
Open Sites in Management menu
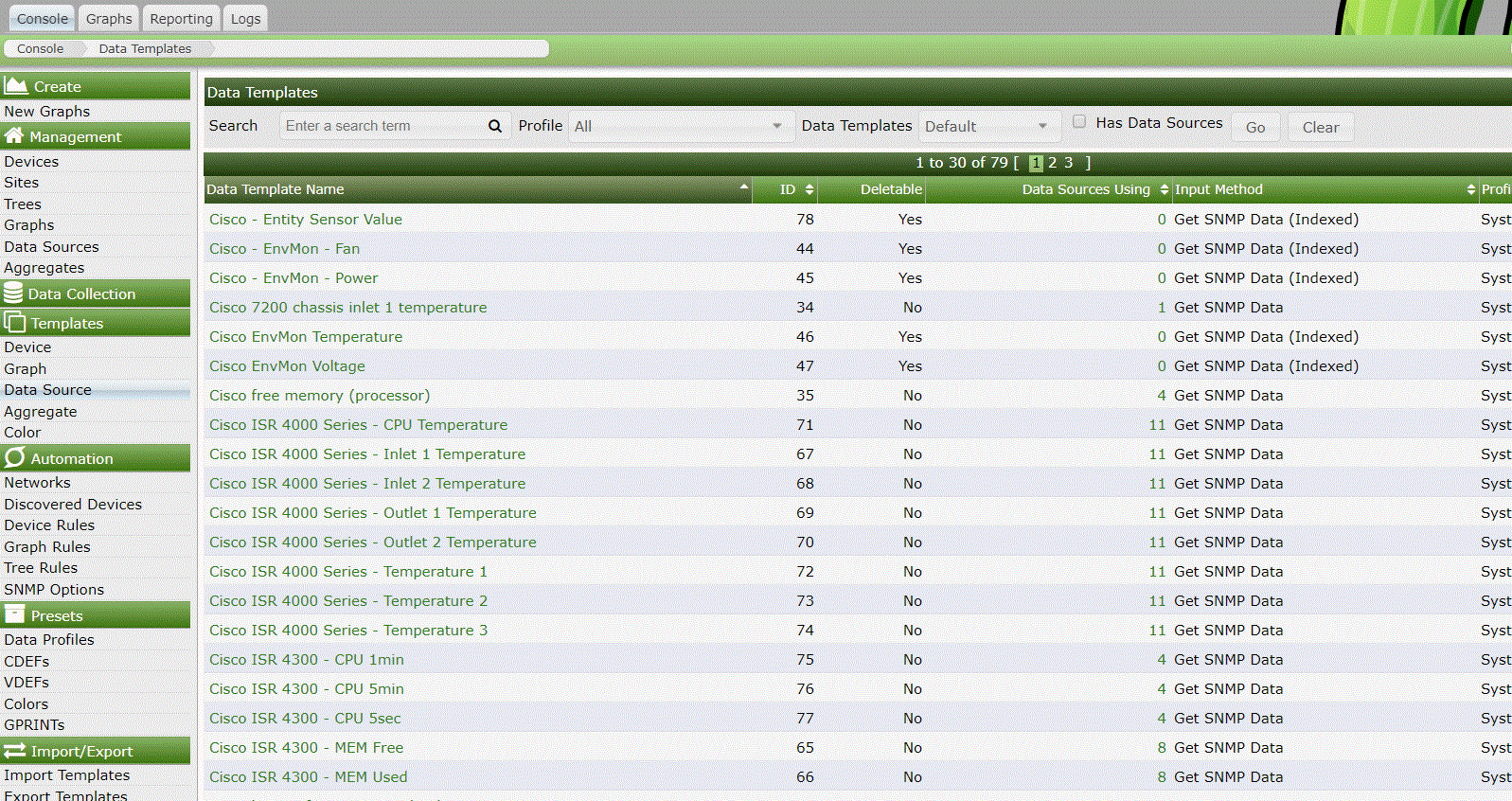21,182
